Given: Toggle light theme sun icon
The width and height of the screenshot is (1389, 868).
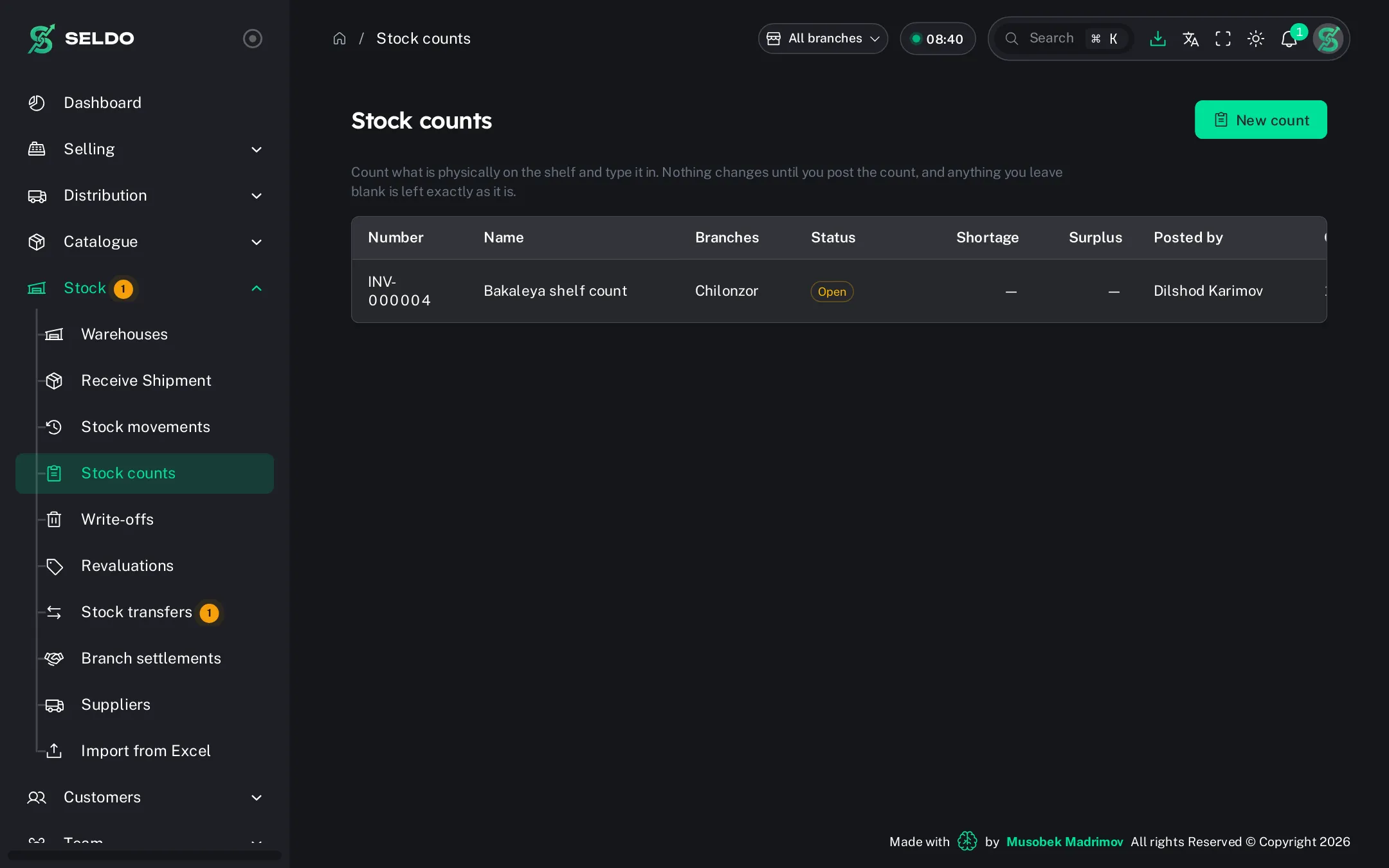Looking at the screenshot, I should (x=1256, y=39).
